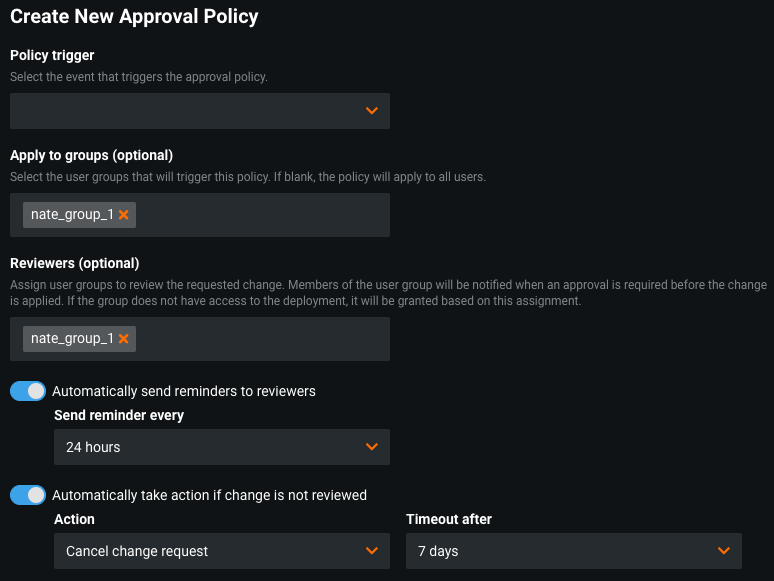Click the Action field chevron arrow

coord(371,551)
